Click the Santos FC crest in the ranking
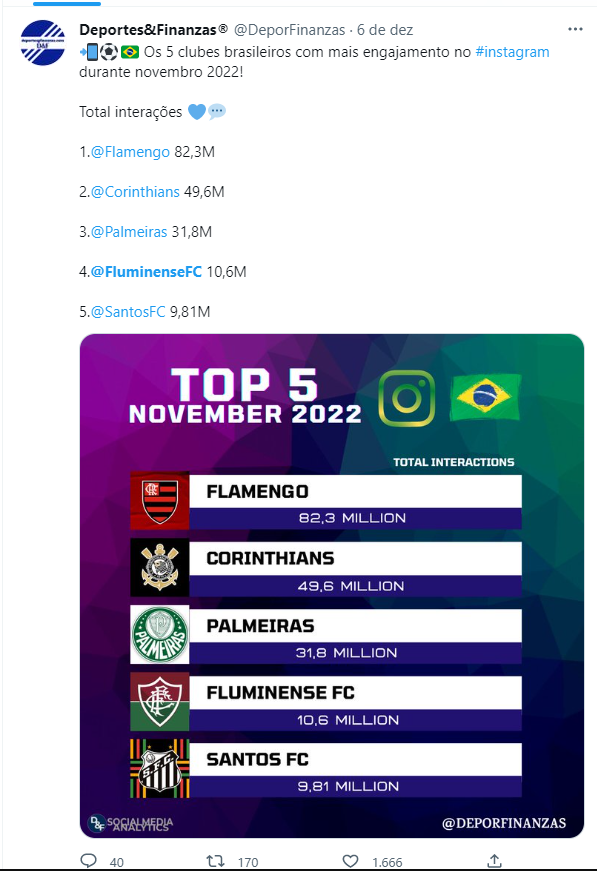The image size is (597, 871). tap(160, 768)
